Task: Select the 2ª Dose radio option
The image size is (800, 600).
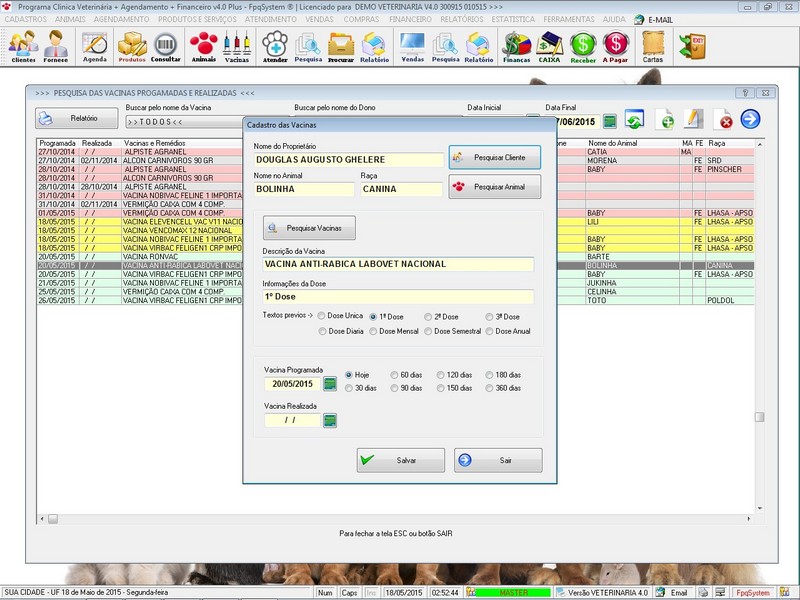Action: [x=441, y=317]
